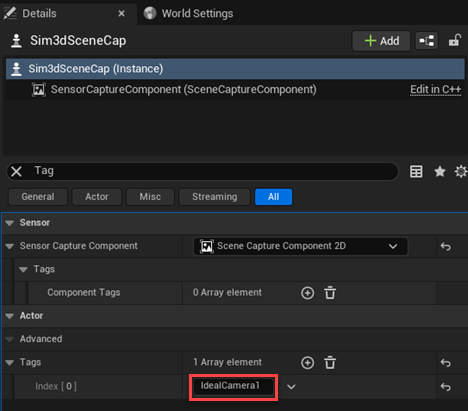Image resolution: width=468 pixels, height=411 pixels.
Task: Click the Add component button
Action: point(381,41)
